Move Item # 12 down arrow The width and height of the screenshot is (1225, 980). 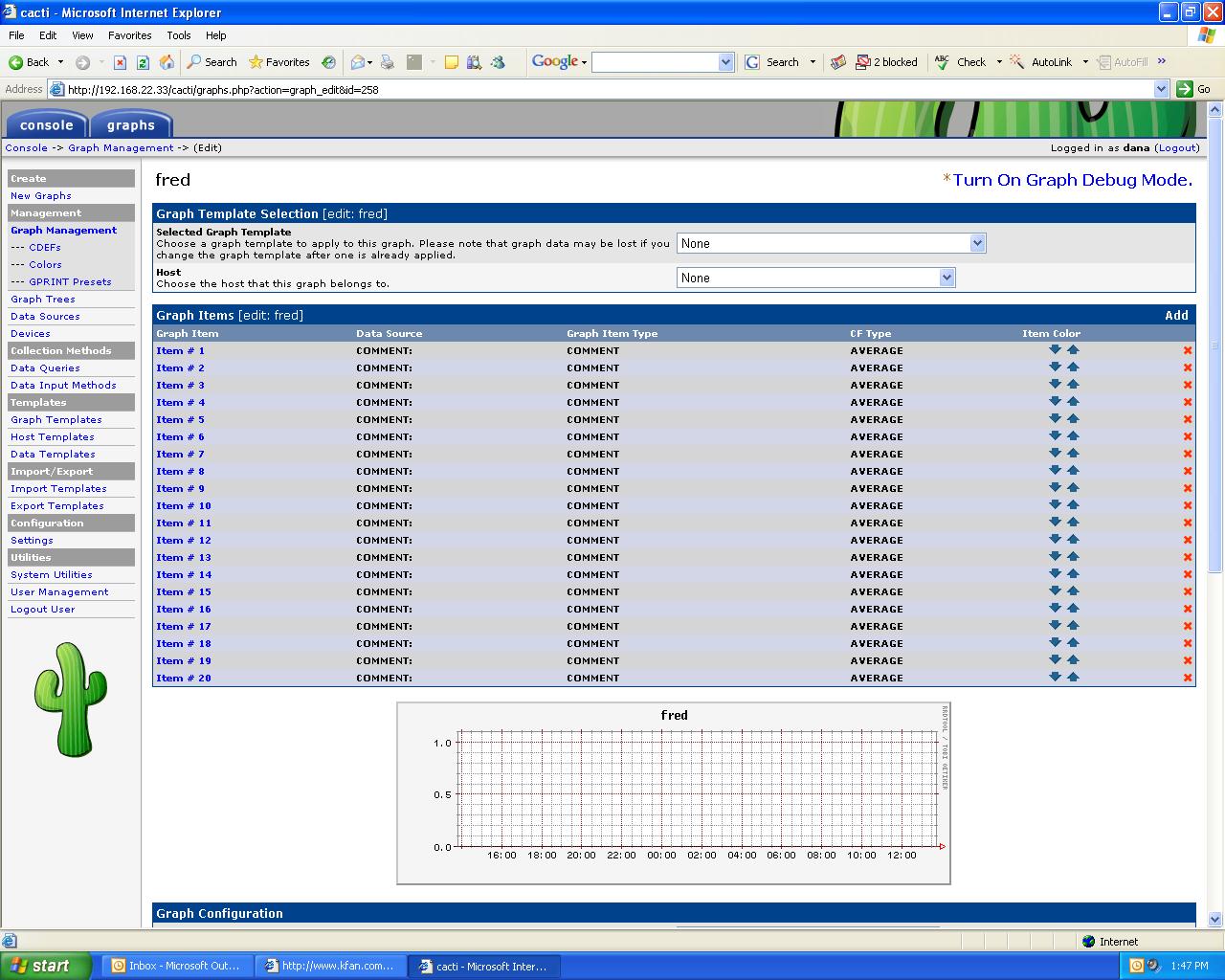pyautogui.click(x=1055, y=539)
